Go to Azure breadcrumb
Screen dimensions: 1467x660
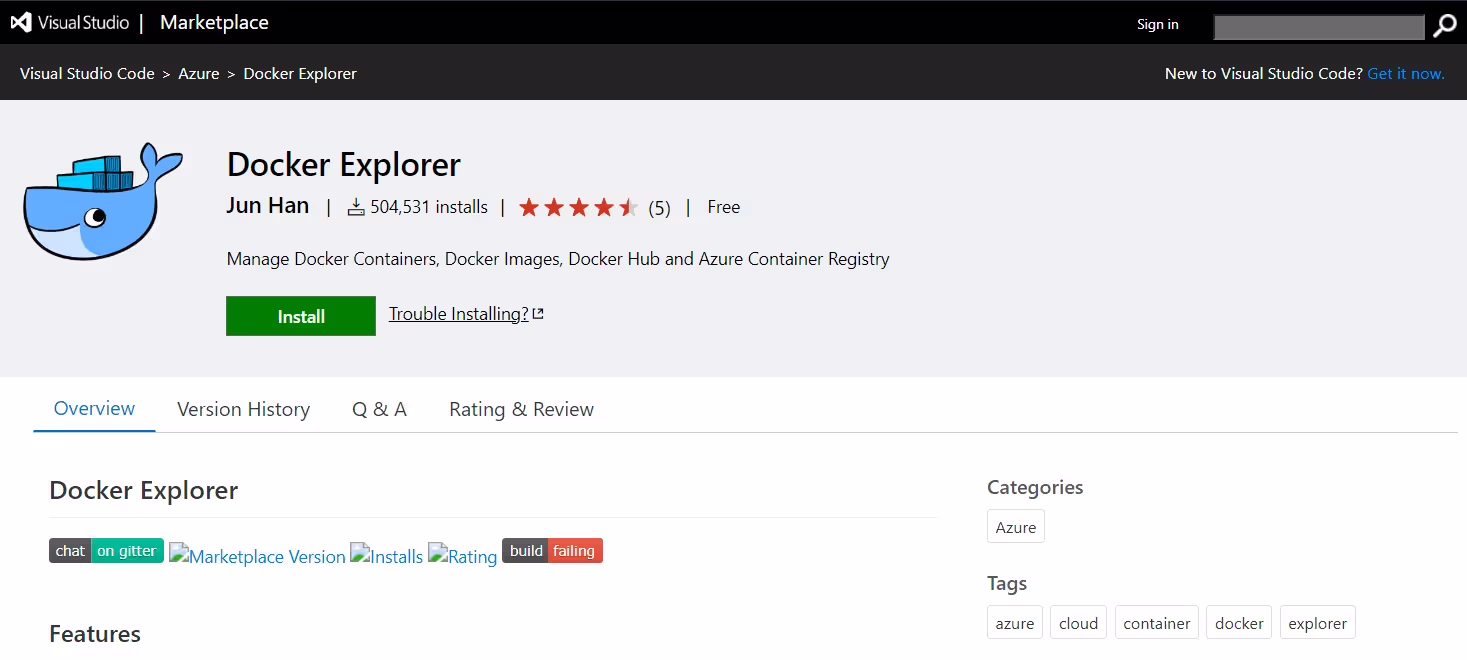point(198,73)
